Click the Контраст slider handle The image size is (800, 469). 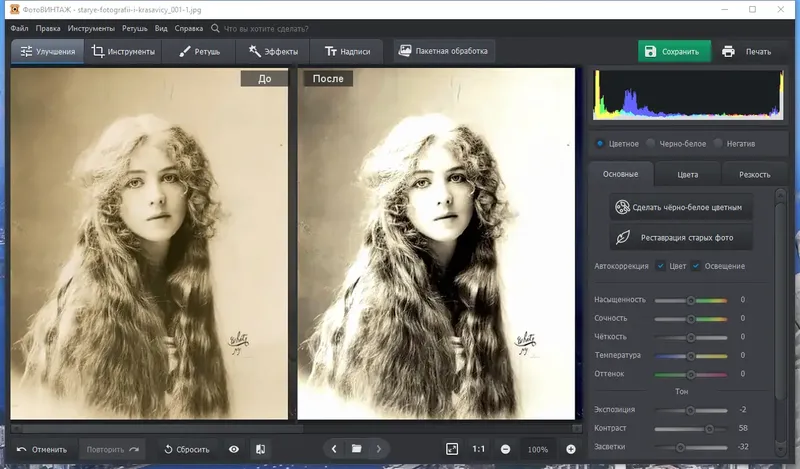coord(709,428)
